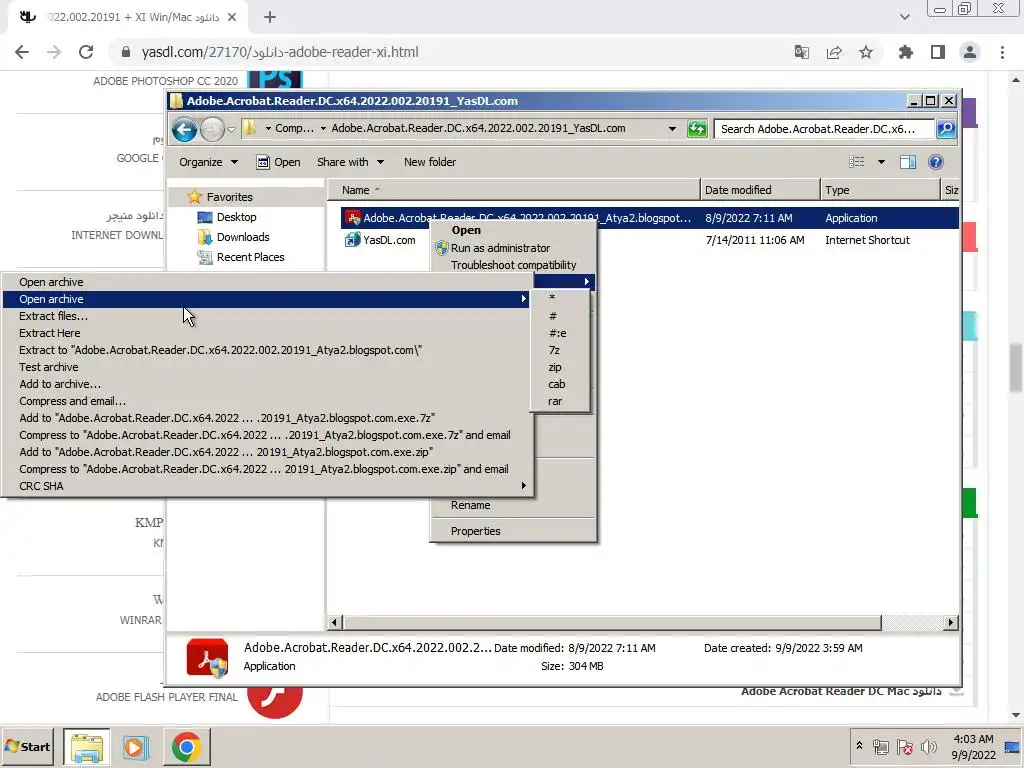Select the Adobe Acrobat Reader application file icon
This screenshot has height=768, width=1024.
point(353,218)
